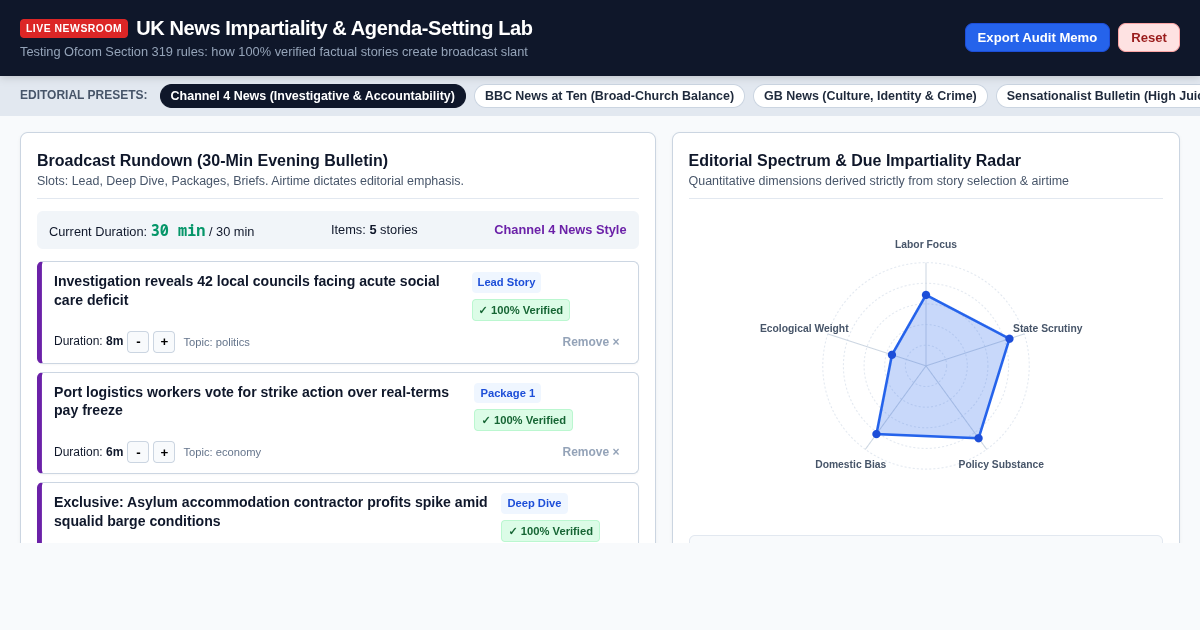Reset the newsroom lab
The image size is (1200, 630).
1149,37
